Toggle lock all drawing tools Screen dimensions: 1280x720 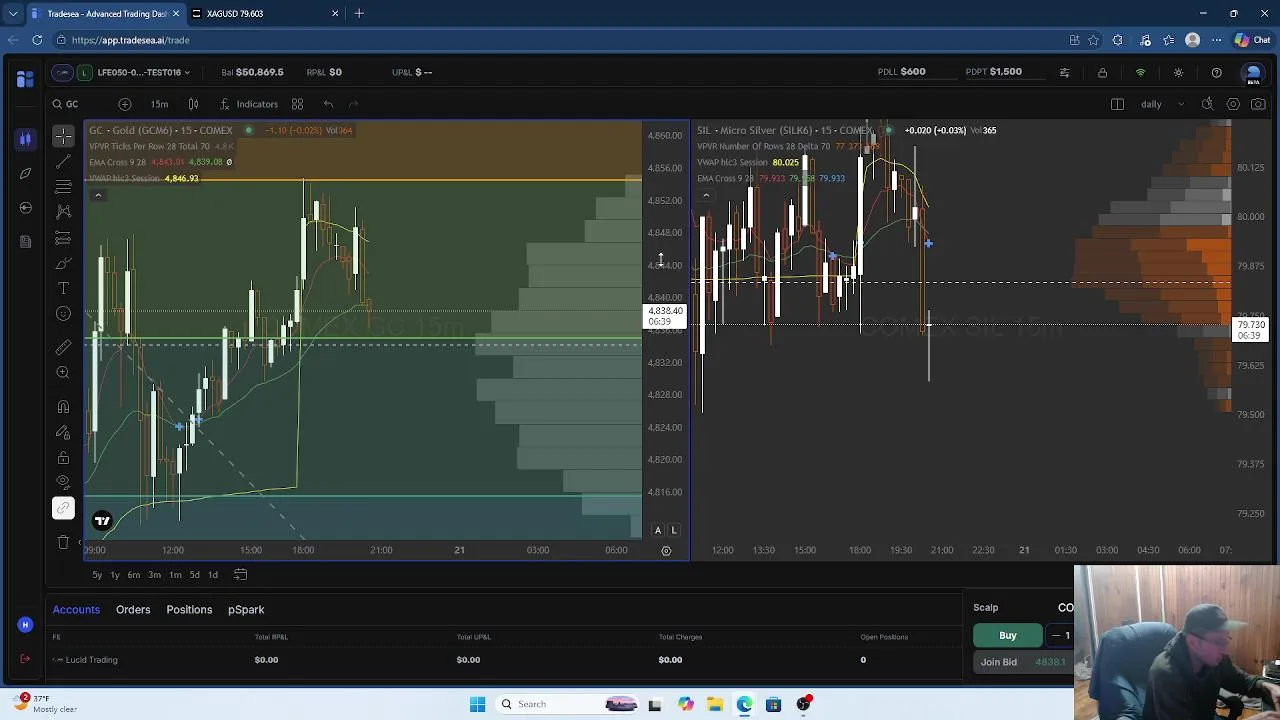(63, 458)
